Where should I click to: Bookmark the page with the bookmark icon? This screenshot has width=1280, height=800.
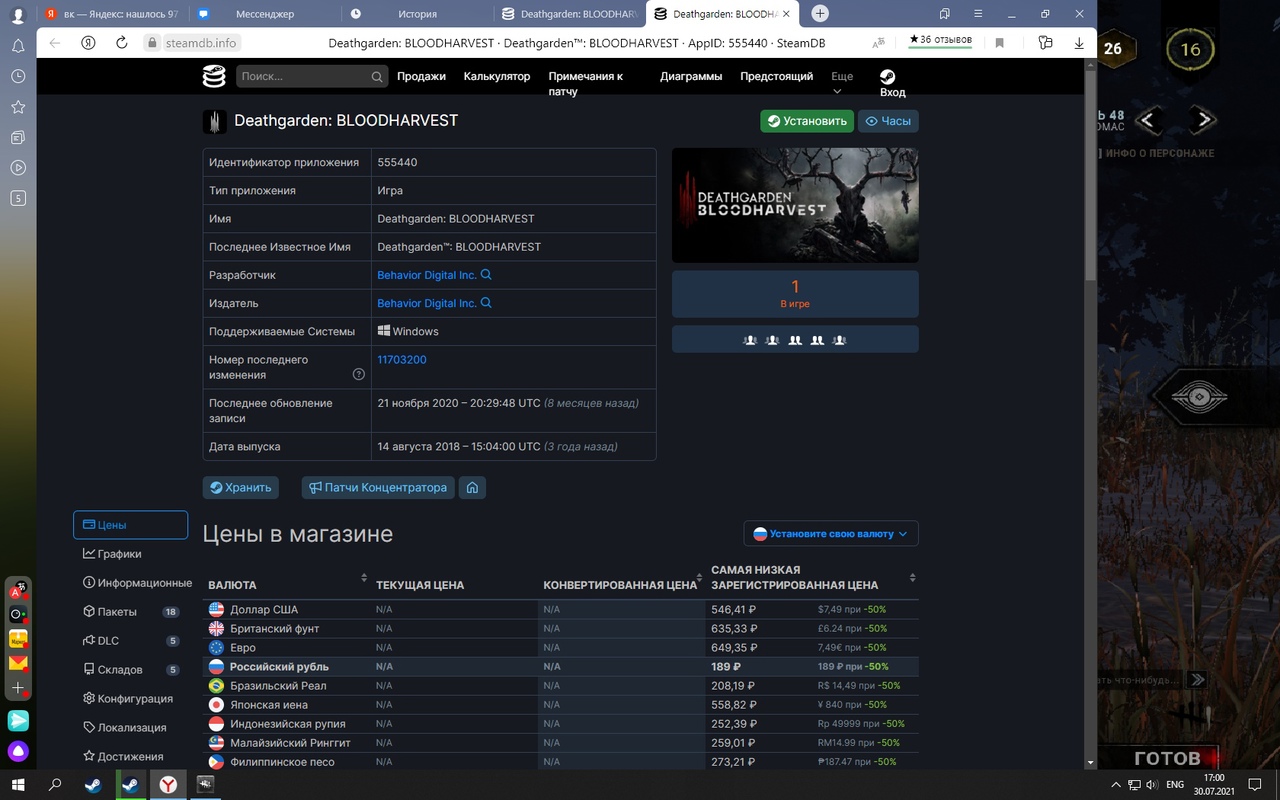click(999, 43)
